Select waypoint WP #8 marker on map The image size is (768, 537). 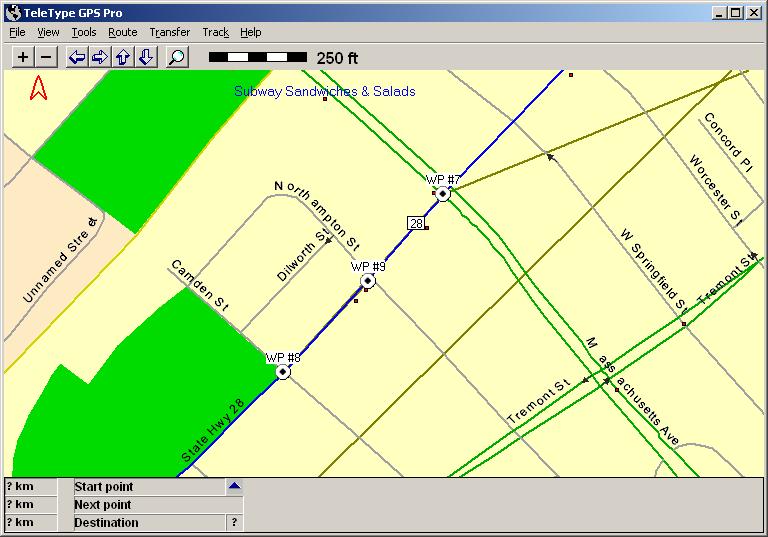(x=283, y=372)
